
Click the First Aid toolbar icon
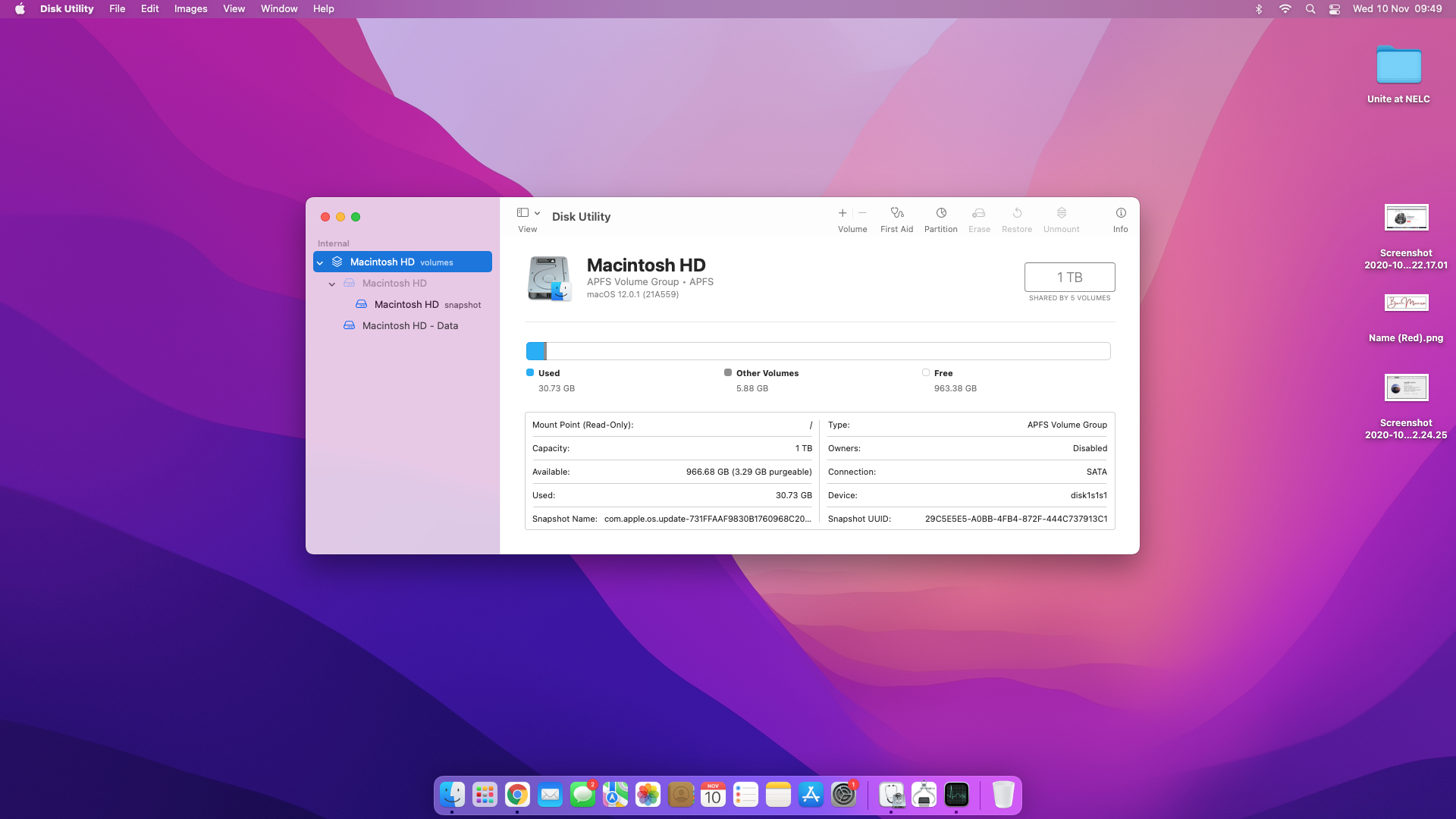point(896,213)
